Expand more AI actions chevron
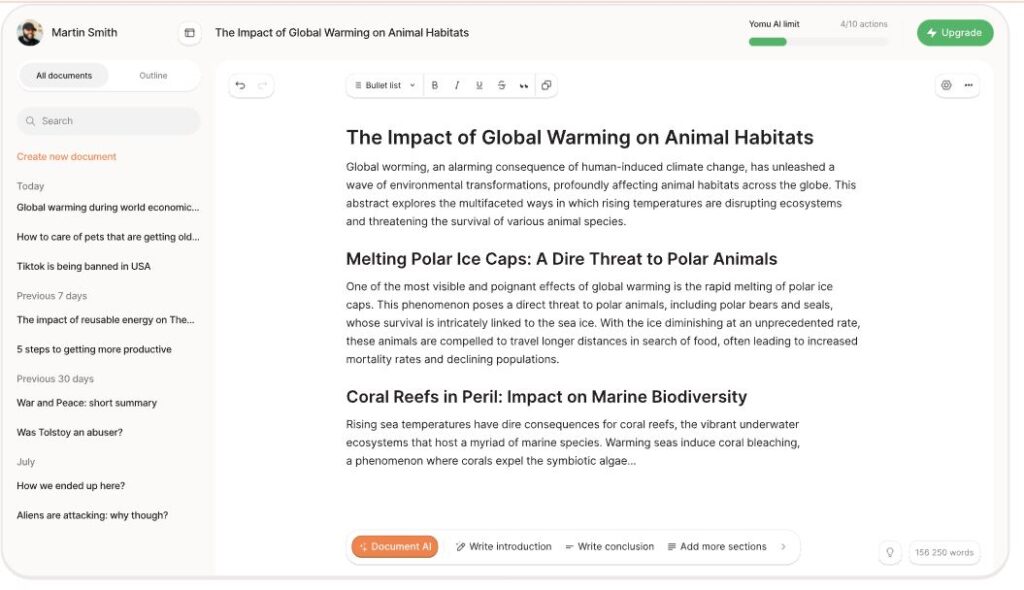The width and height of the screenshot is (1024, 590). click(783, 546)
